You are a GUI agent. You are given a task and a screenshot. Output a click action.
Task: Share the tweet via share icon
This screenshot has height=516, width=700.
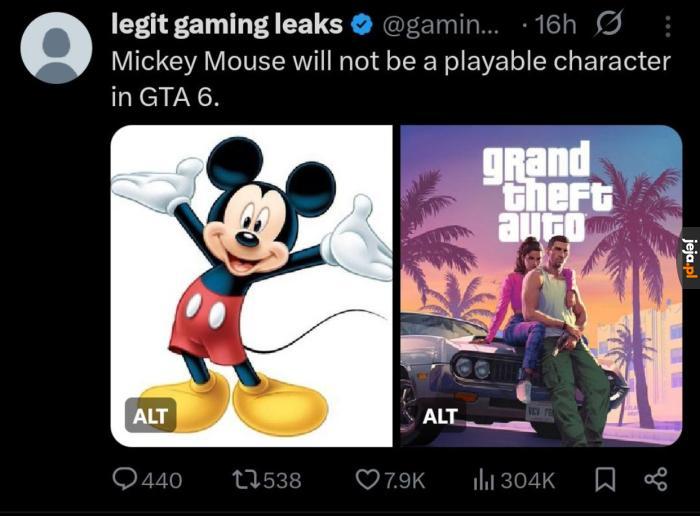coord(656,479)
